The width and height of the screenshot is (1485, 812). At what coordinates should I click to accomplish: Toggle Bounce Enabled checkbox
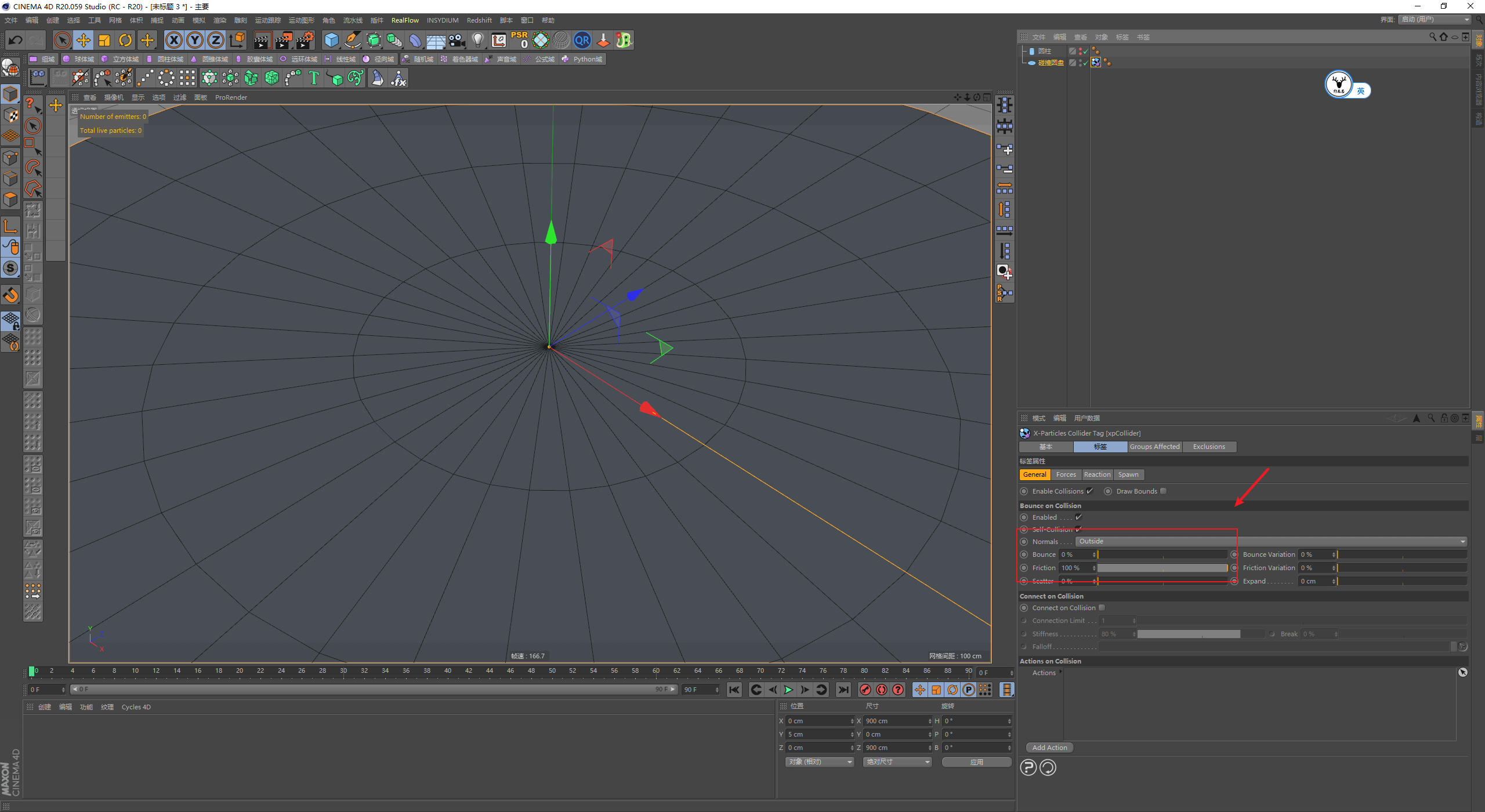coord(1078,517)
